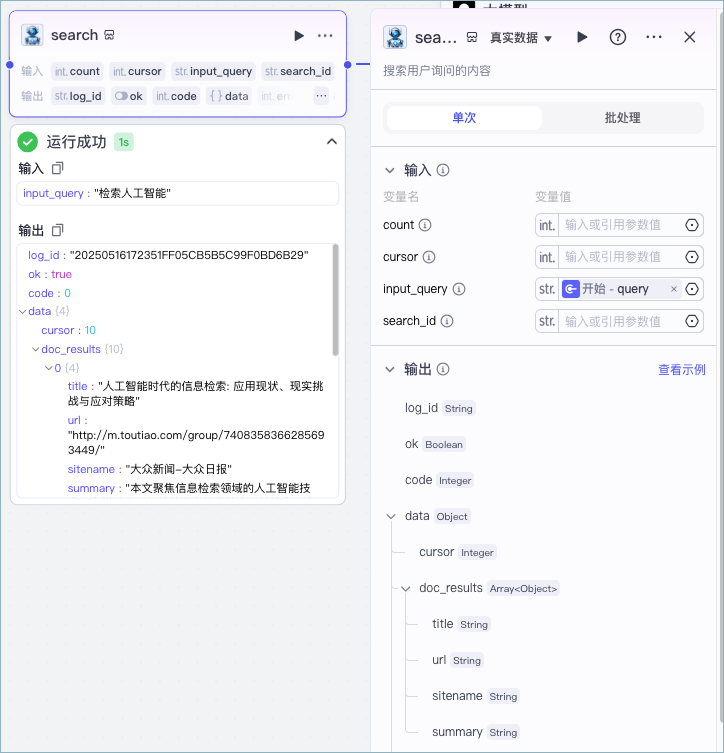The width and height of the screenshot is (724, 753).
Task: Remove the 开始 - query reference tag
Action: (x=674, y=289)
